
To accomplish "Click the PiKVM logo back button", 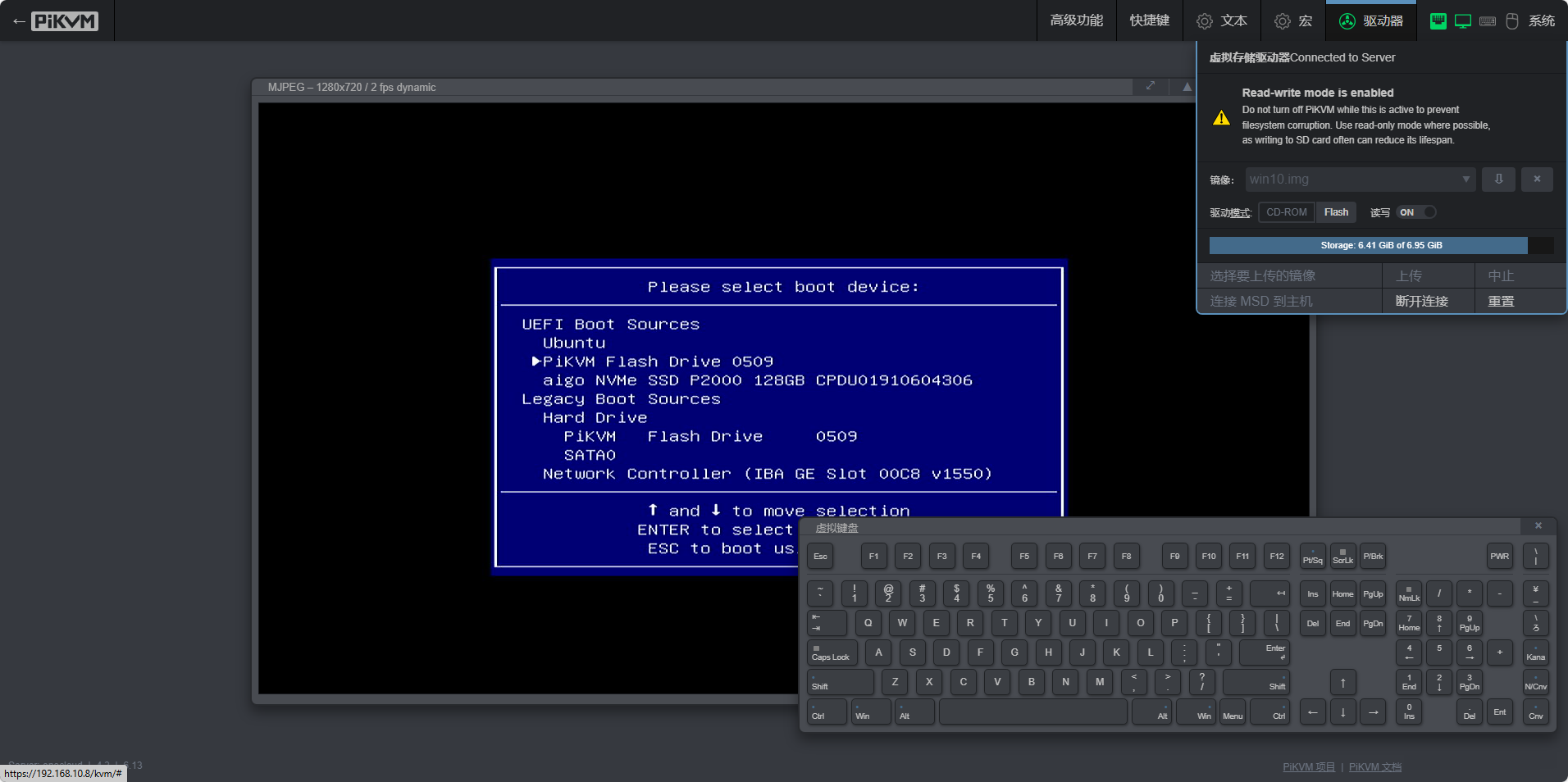I will (x=56, y=21).
